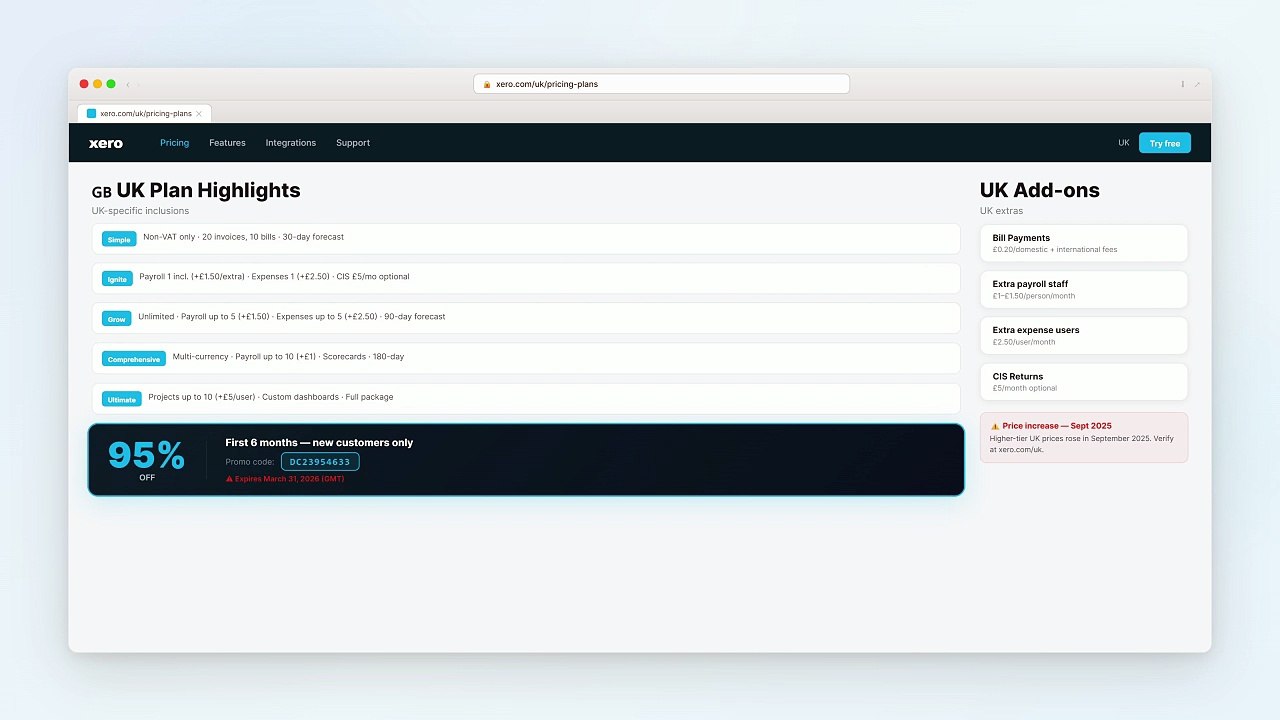Click the 95% discount figure
Image resolution: width=1280 pixels, height=720 pixels.
(147, 455)
